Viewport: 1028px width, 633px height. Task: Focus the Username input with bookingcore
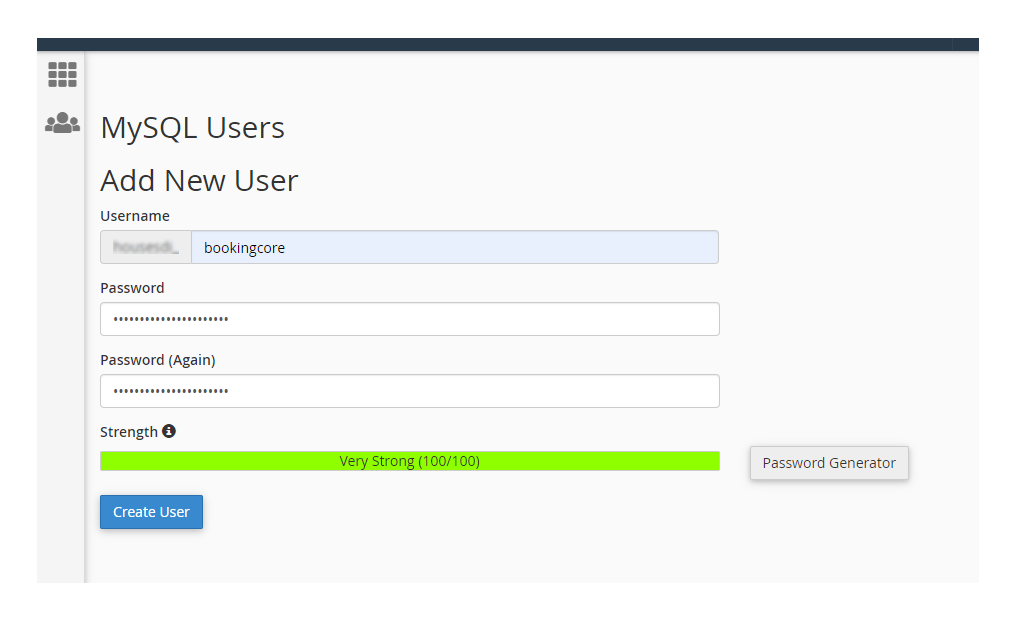coord(454,248)
